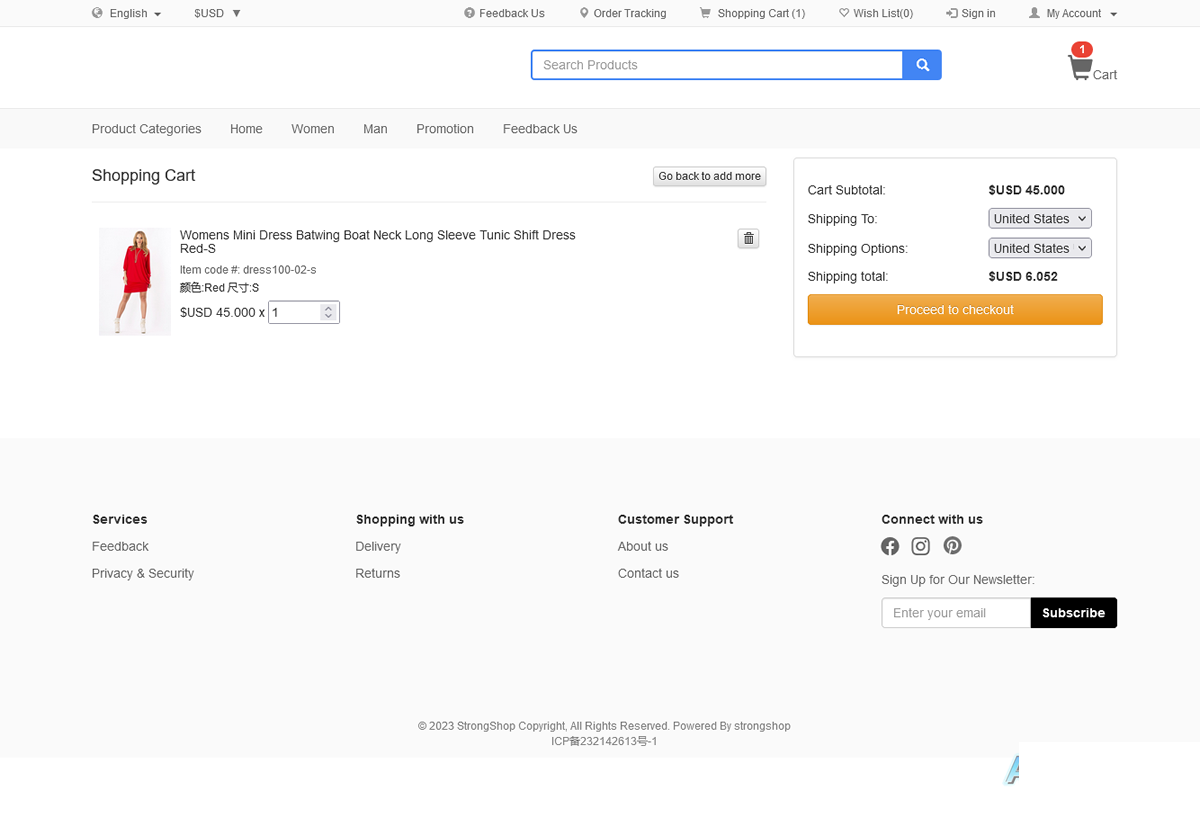This screenshot has width=1200, height=827.
Task: Expand the English language dropdown
Action: coord(127,13)
